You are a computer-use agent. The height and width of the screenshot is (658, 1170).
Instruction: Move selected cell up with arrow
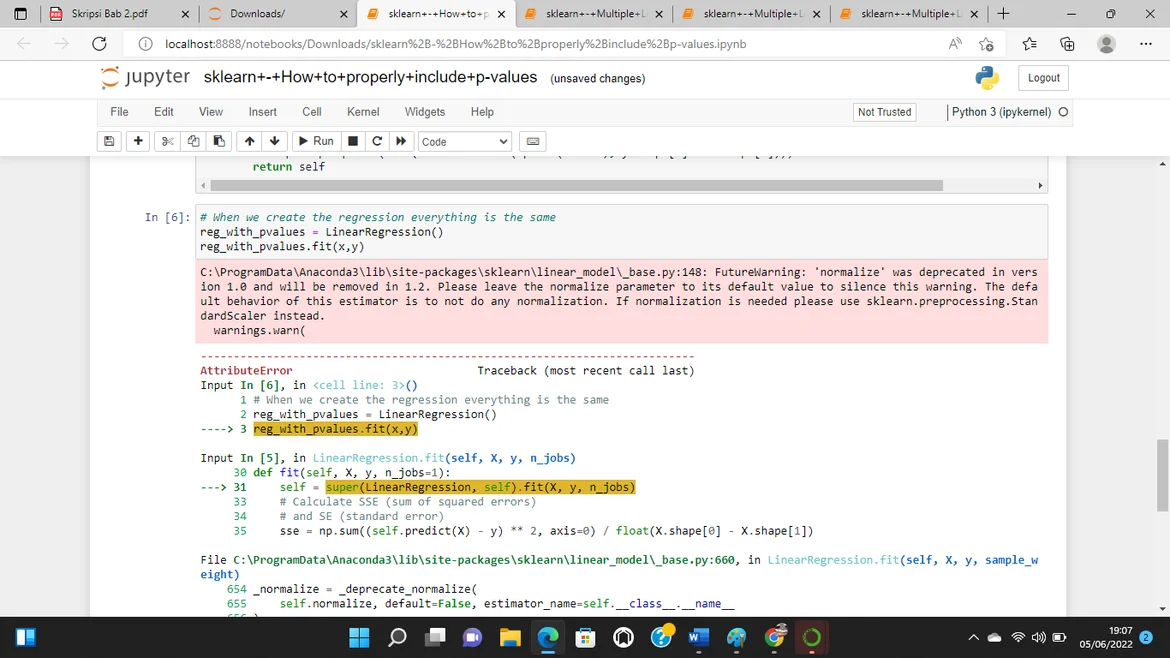pyautogui.click(x=249, y=141)
